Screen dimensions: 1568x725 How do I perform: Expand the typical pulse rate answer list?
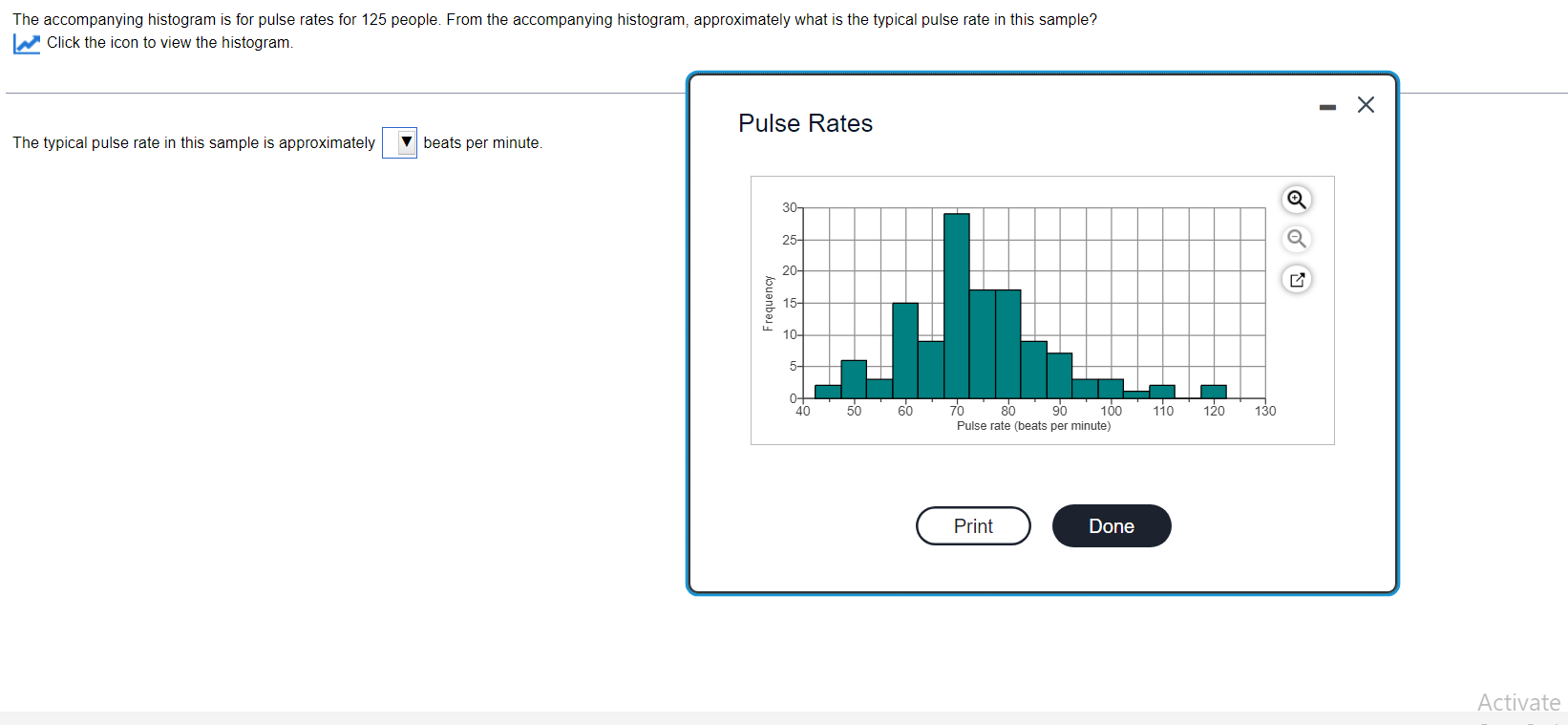click(x=399, y=142)
